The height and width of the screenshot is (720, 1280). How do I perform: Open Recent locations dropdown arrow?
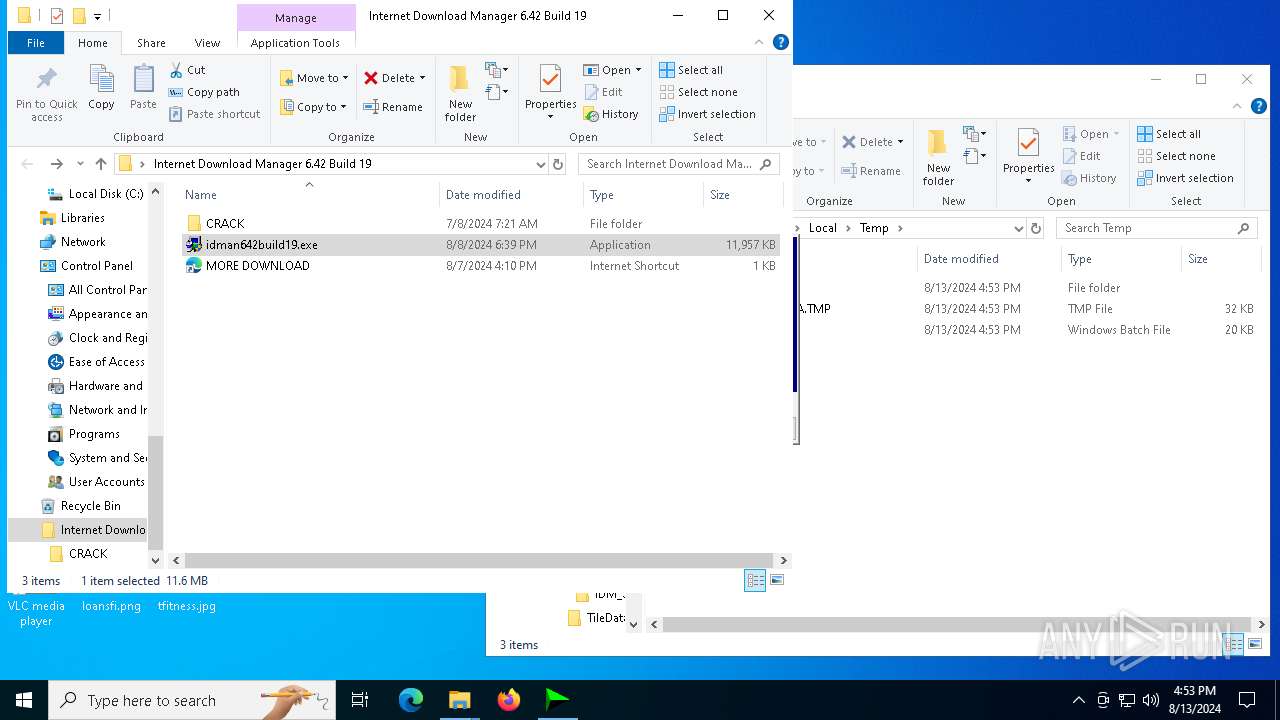[80, 164]
